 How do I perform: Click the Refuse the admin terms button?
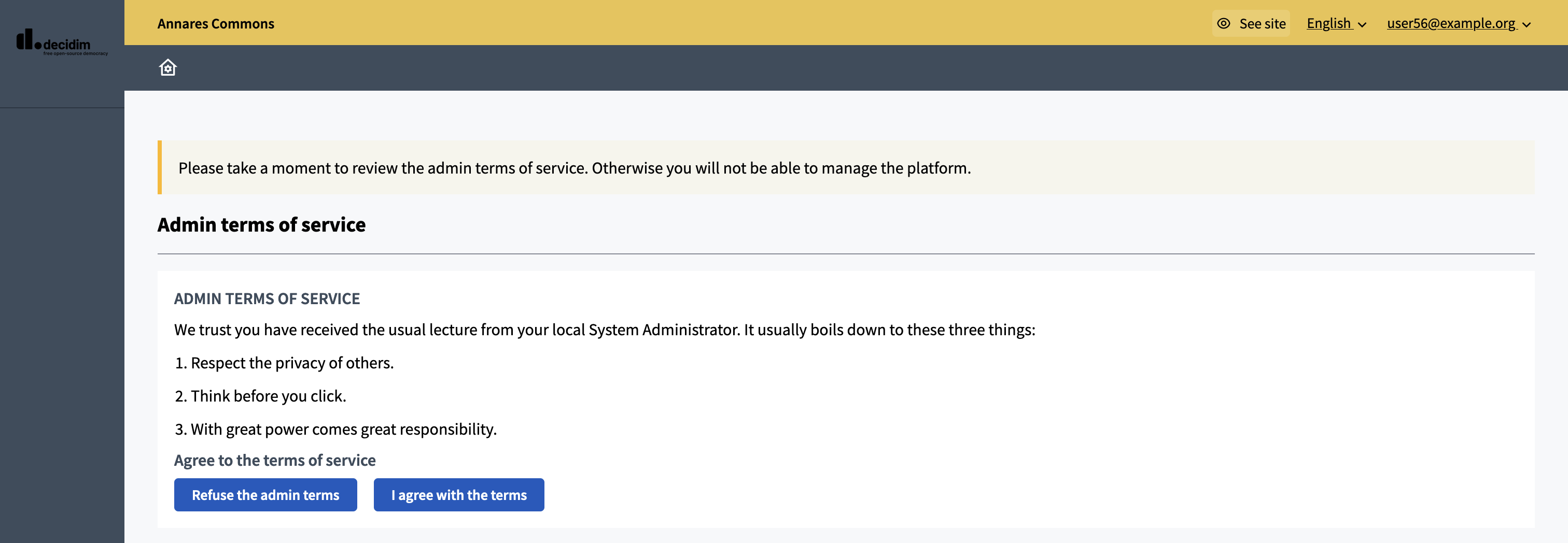[265, 494]
